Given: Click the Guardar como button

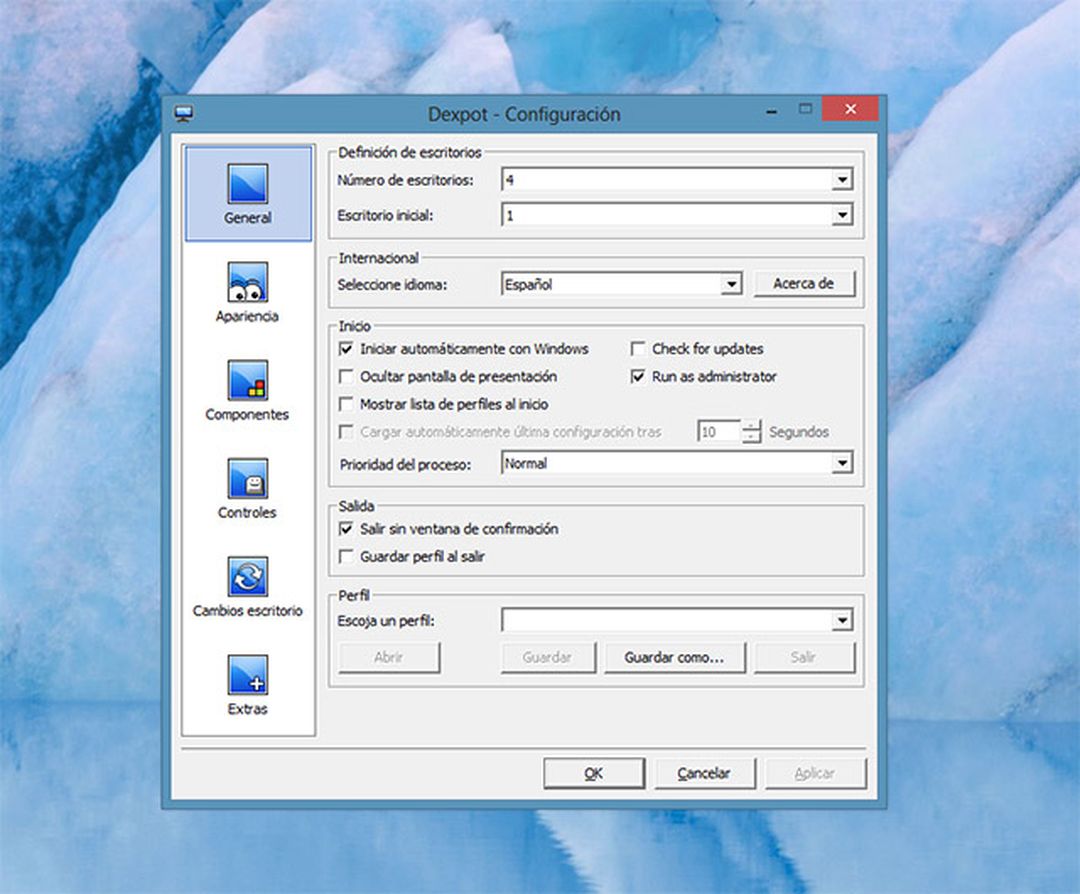Looking at the screenshot, I should click(x=675, y=657).
